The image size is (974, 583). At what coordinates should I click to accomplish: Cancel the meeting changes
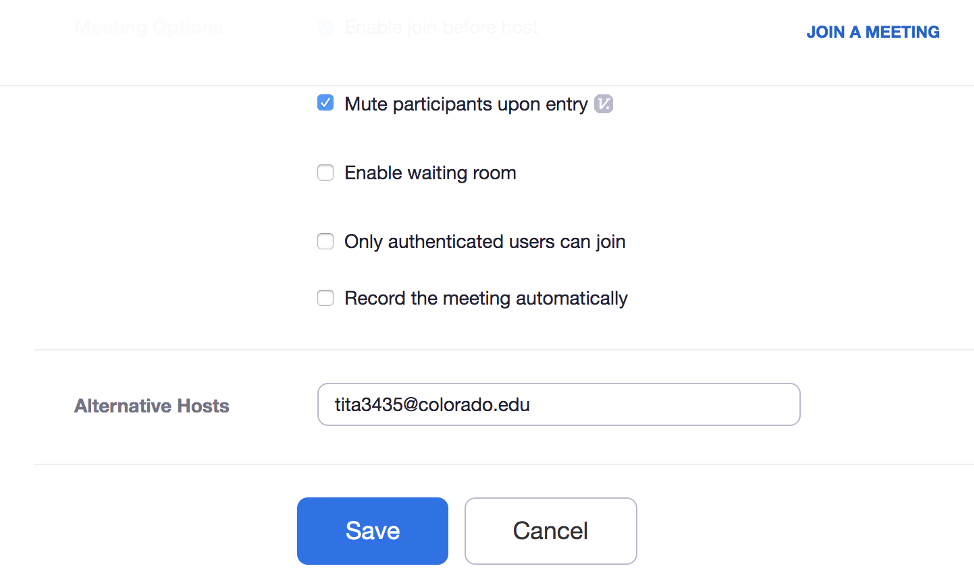coord(550,531)
